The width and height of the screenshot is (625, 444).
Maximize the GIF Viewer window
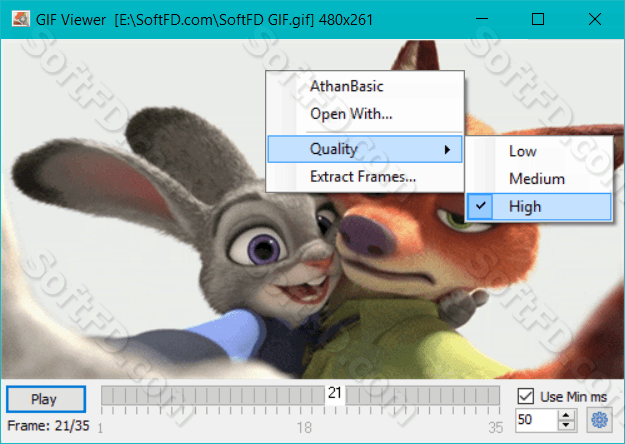538,19
